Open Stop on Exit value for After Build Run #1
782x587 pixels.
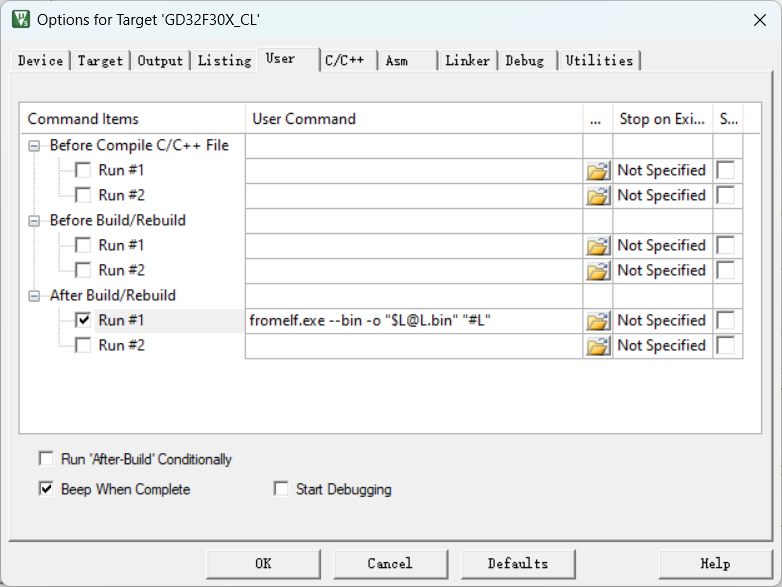pos(662,320)
